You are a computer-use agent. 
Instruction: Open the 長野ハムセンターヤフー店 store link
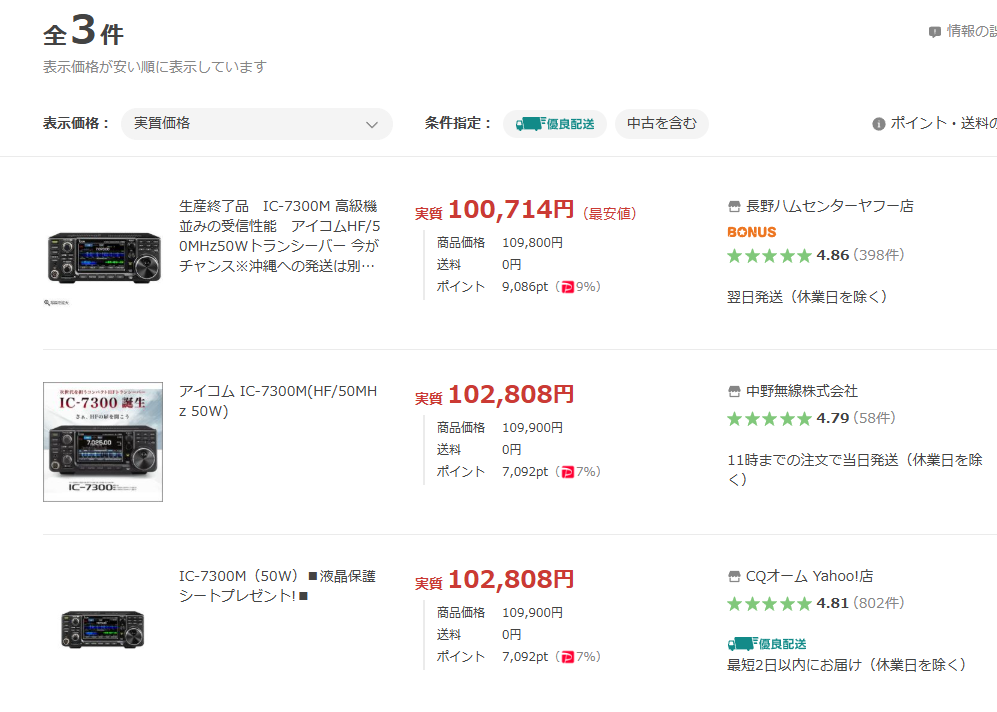tap(829, 207)
